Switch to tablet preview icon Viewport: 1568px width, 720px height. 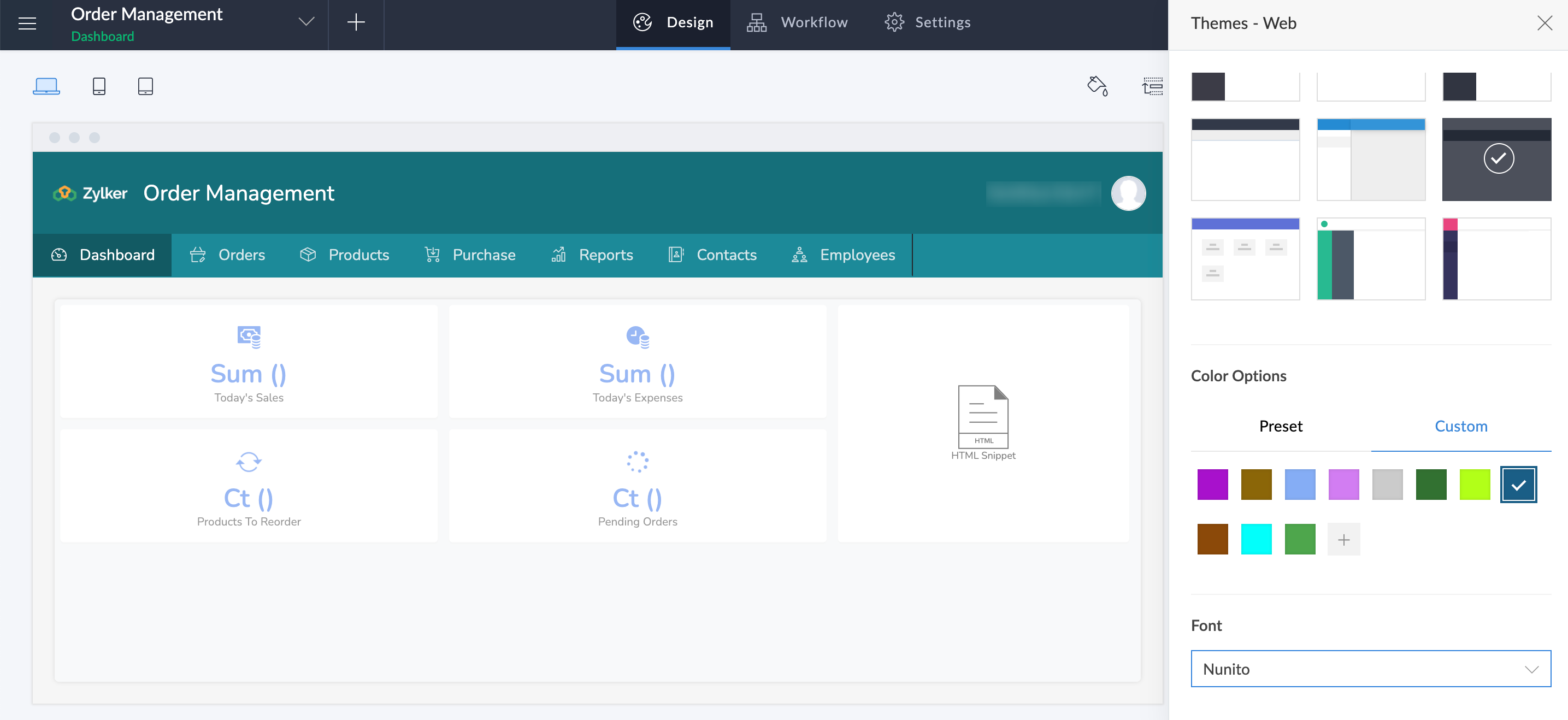(x=145, y=86)
